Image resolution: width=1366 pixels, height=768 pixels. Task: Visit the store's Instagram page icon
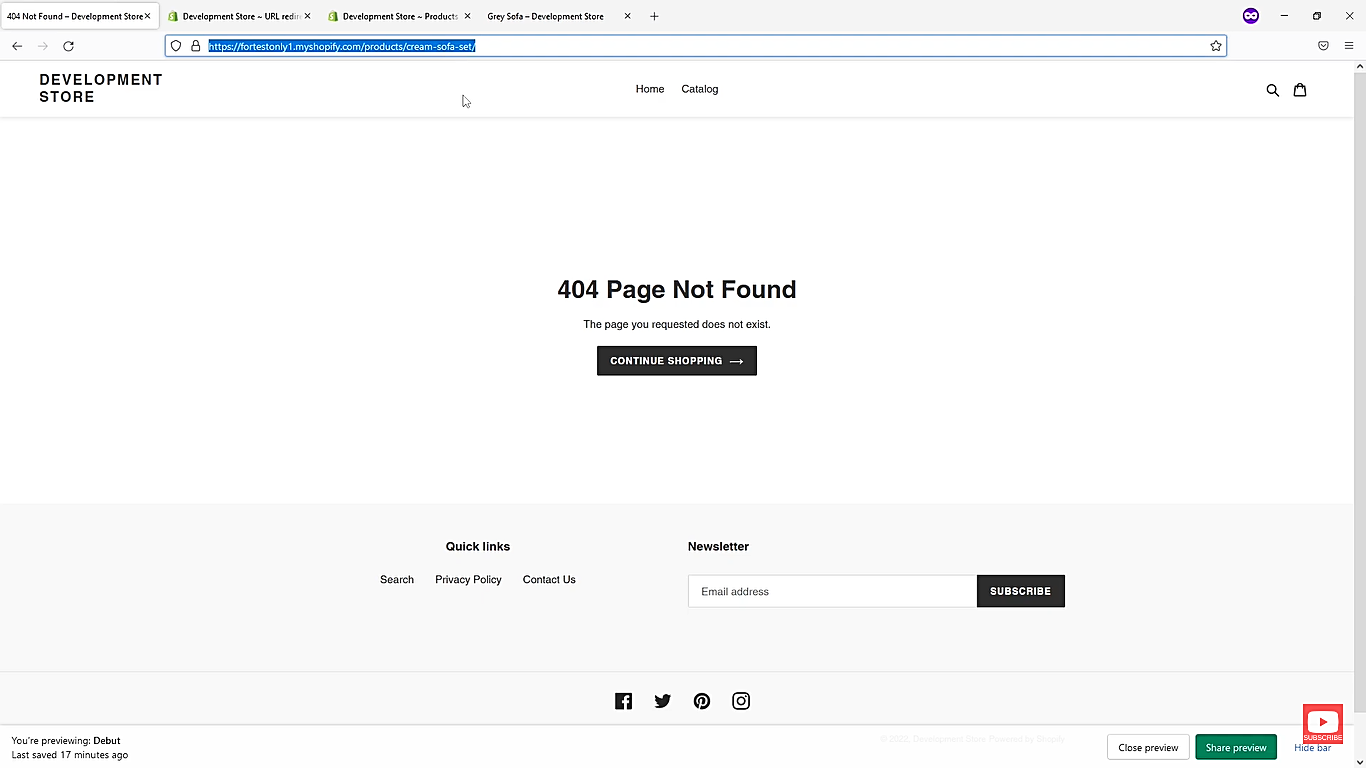coord(741,701)
